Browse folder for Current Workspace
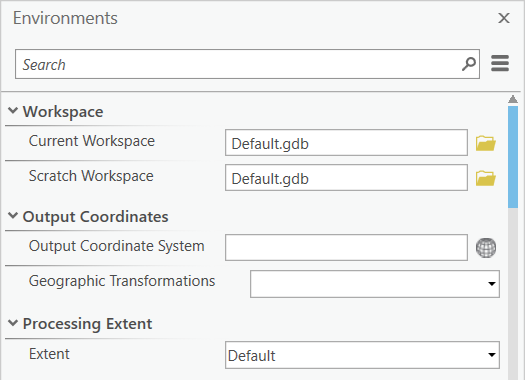Screen dimensions: 525x380 (x=485, y=143)
